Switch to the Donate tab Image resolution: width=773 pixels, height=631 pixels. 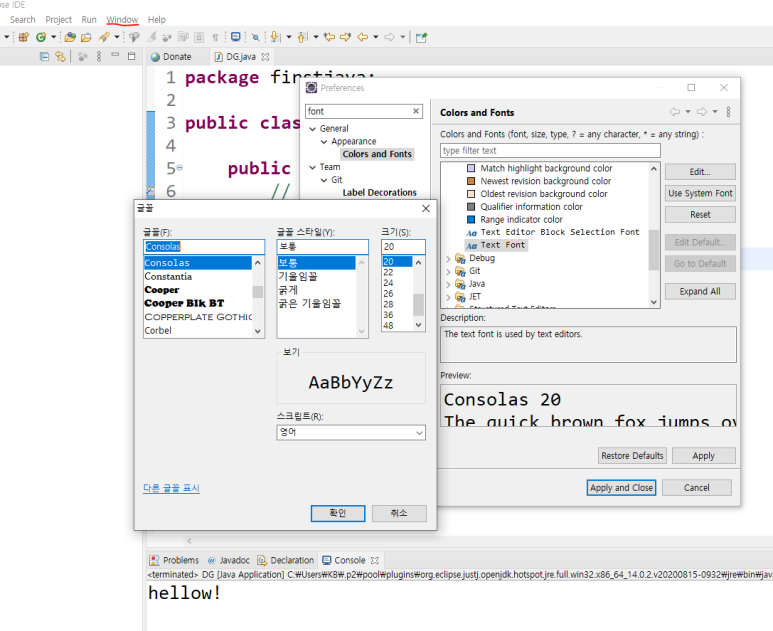click(176, 57)
